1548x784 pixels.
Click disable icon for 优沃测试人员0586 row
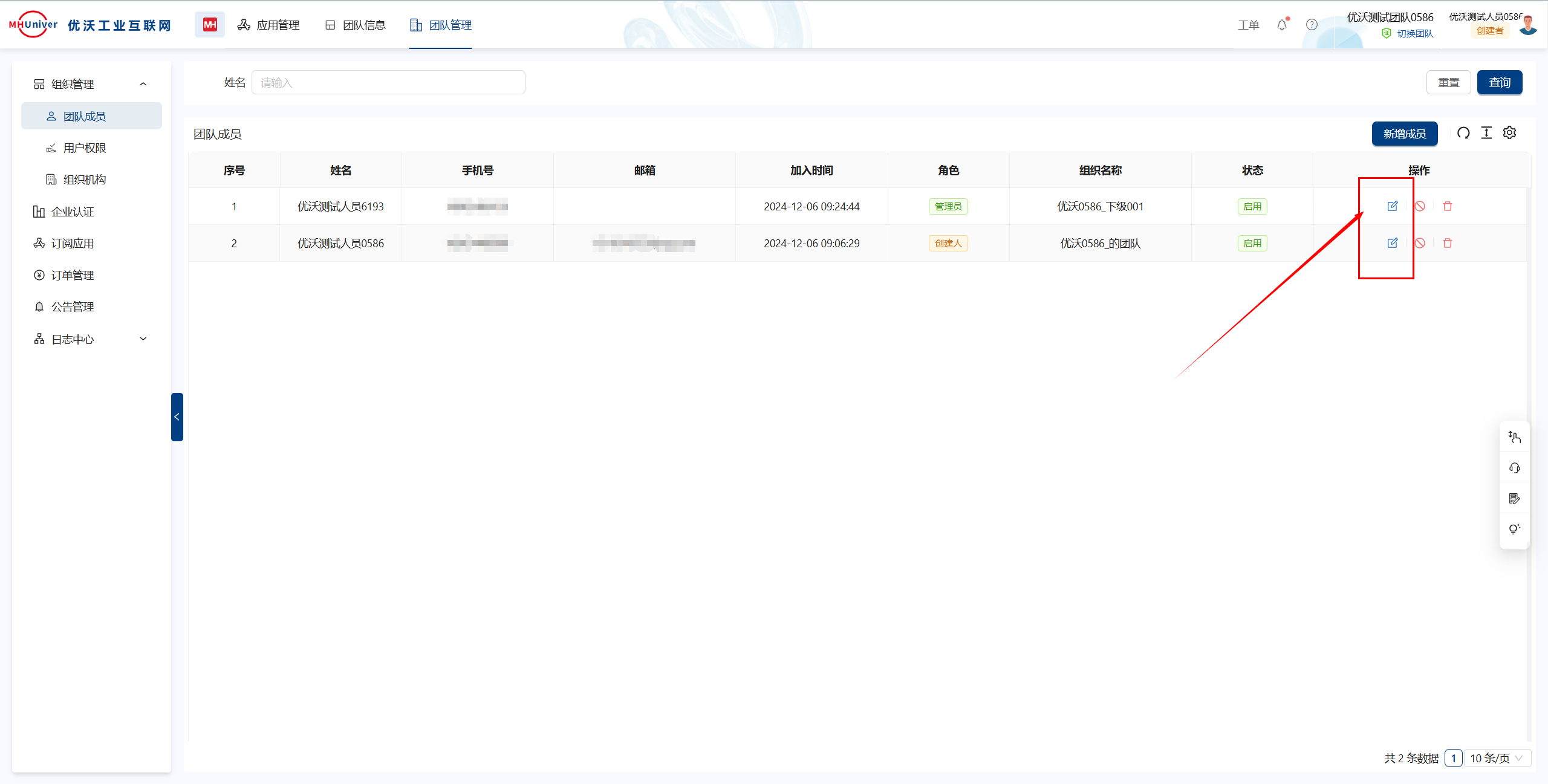tap(1420, 243)
